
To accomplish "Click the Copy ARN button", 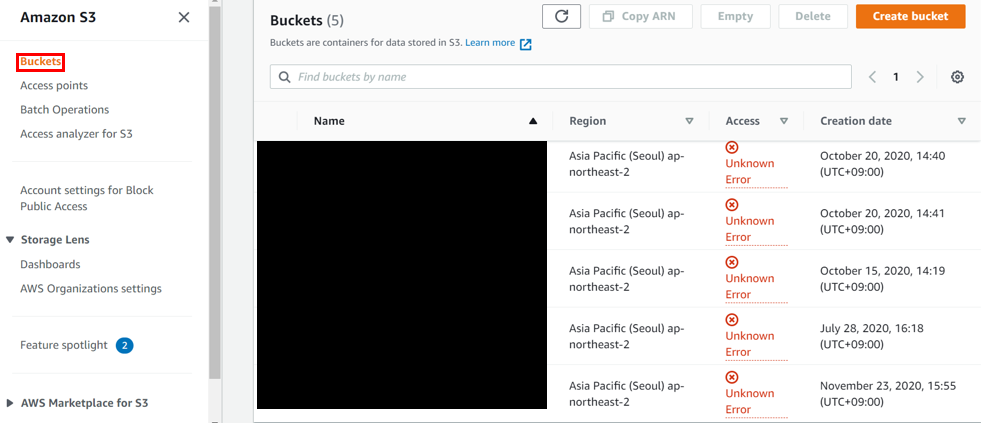I will (641, 16).
